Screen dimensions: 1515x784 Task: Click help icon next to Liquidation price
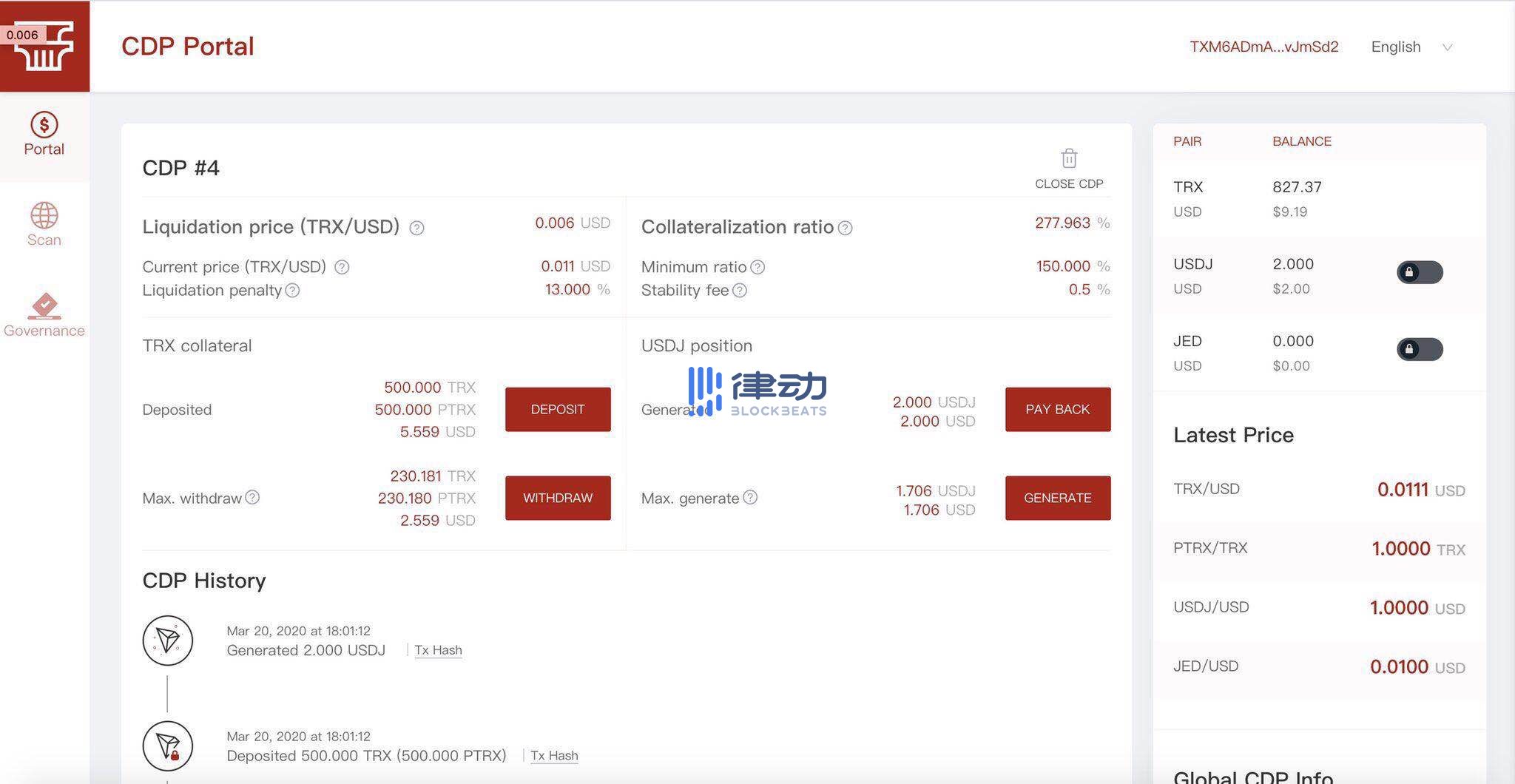point(416,228)
